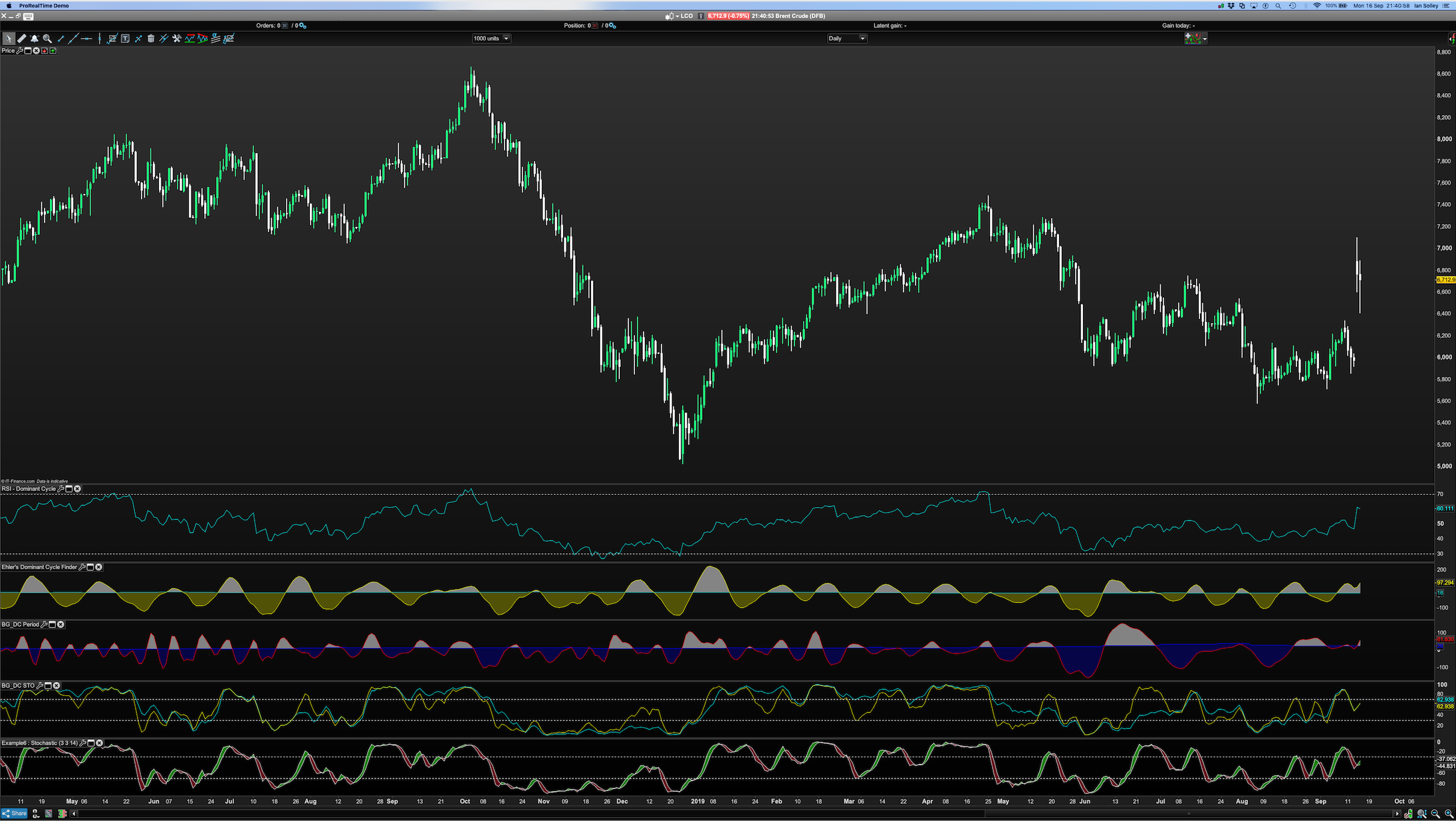Open the Price panel wrench settings

pos(19,51)
